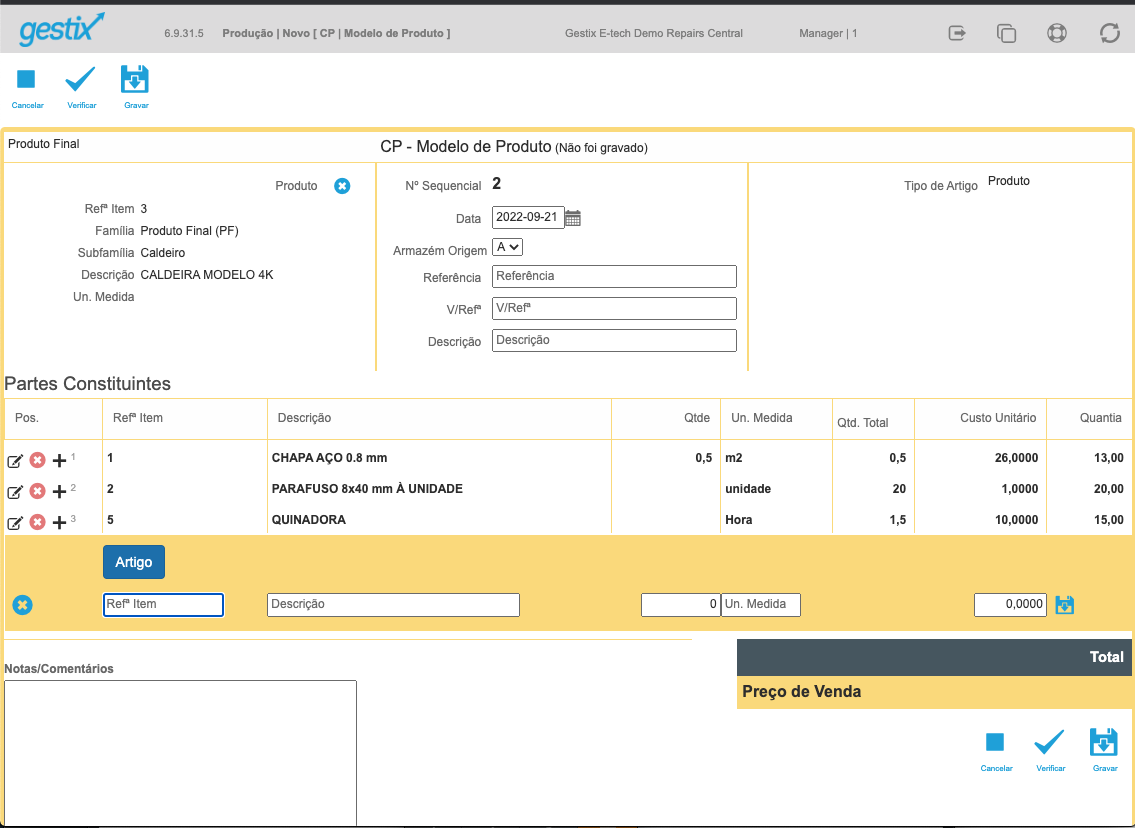Image resolution: width=1135 pixels, height=828 pixels.
Task: Click the Produção | Novo breadcrumb title
Action: click(336, 33)
